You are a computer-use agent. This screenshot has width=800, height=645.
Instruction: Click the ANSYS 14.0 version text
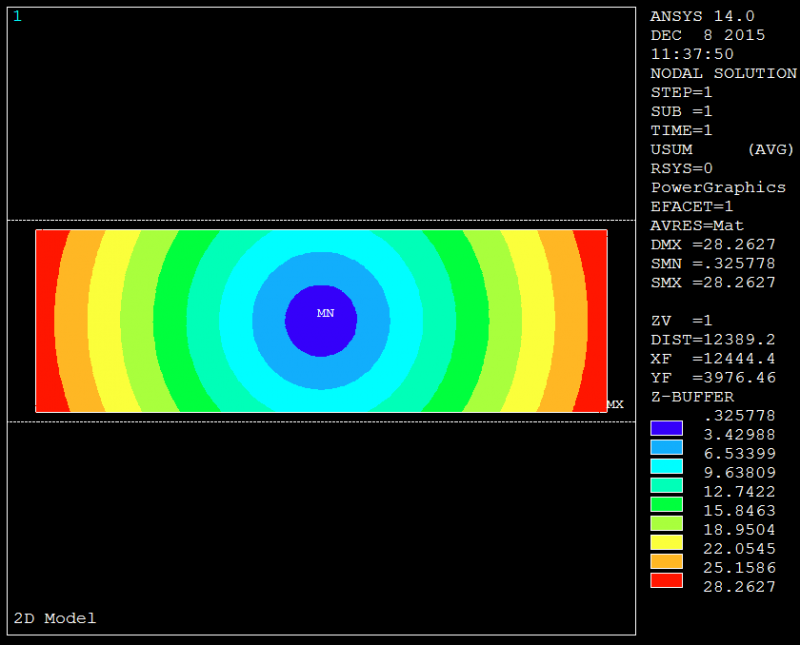702,16
